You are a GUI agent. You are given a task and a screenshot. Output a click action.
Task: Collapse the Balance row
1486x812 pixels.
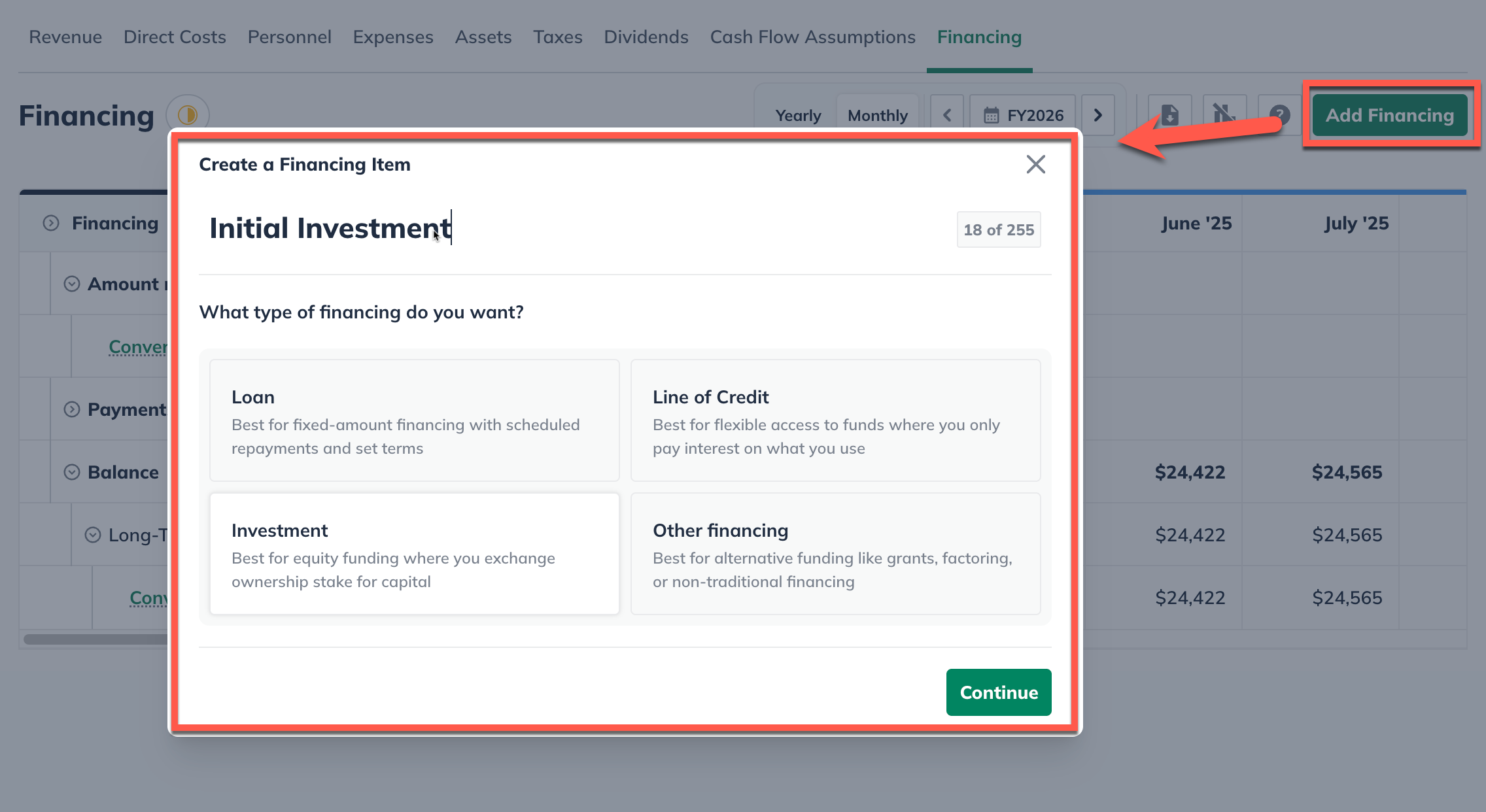point(72,472)
